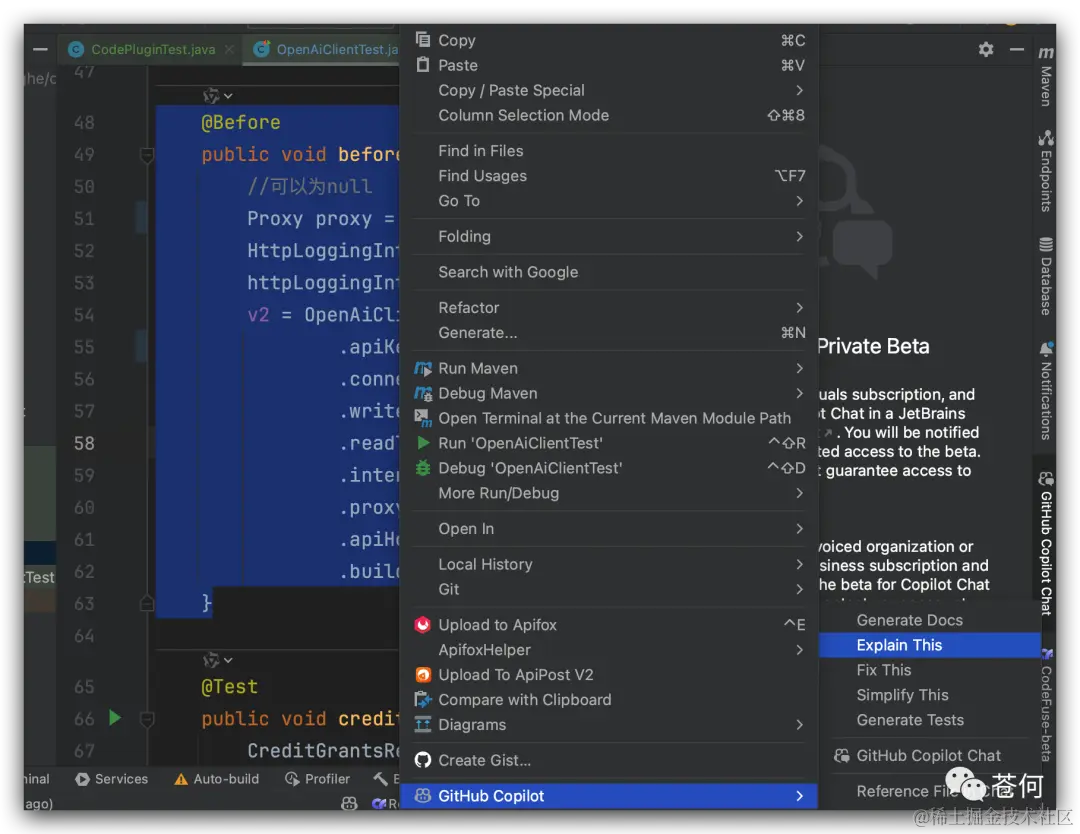Click the GitHub Copilot icon in context menu
Screen dimensions: 1080x834
pos(423,795)
